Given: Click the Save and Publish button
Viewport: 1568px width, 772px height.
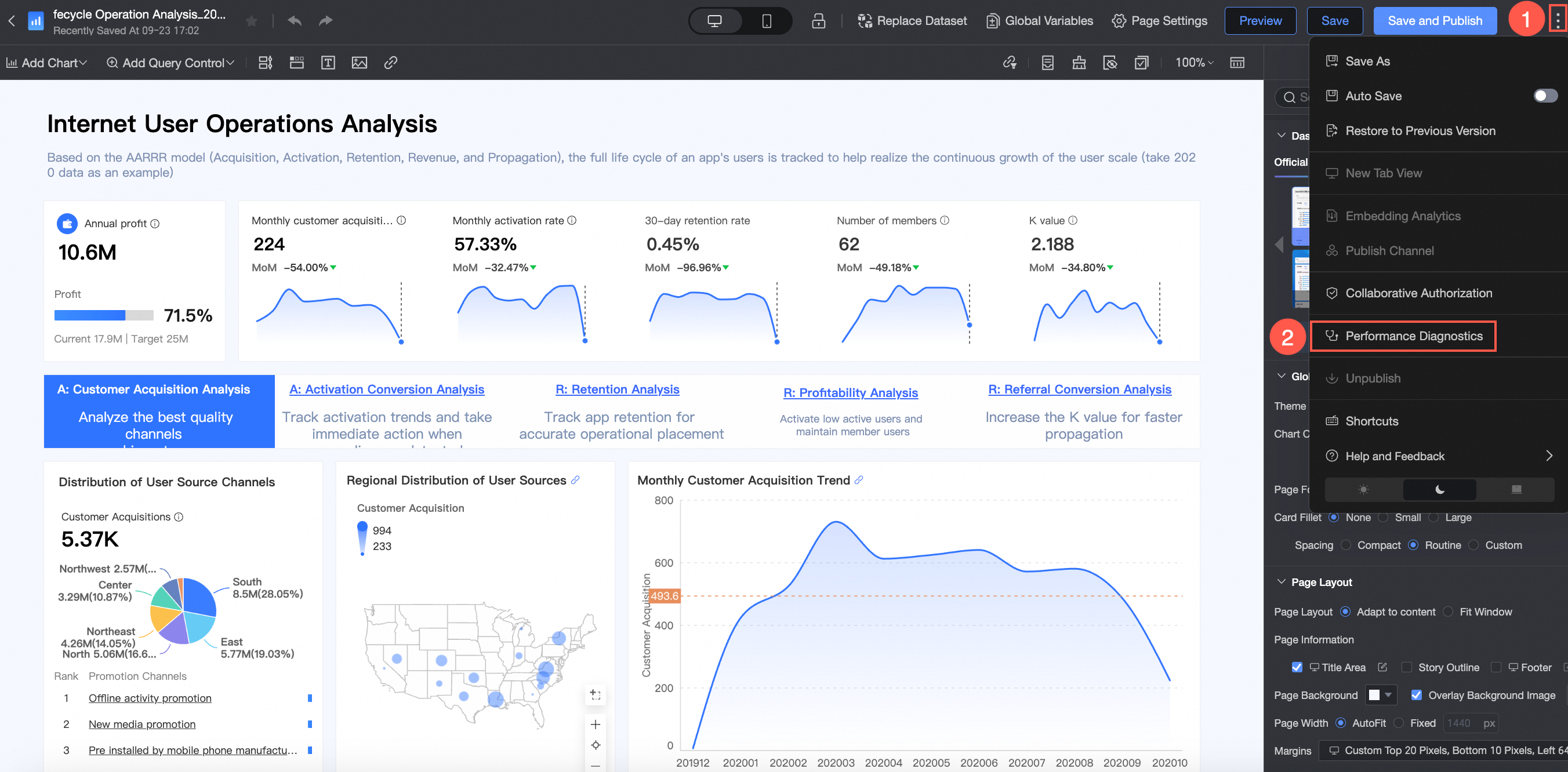Looking at the screenshot, I should coord(1434,21).
